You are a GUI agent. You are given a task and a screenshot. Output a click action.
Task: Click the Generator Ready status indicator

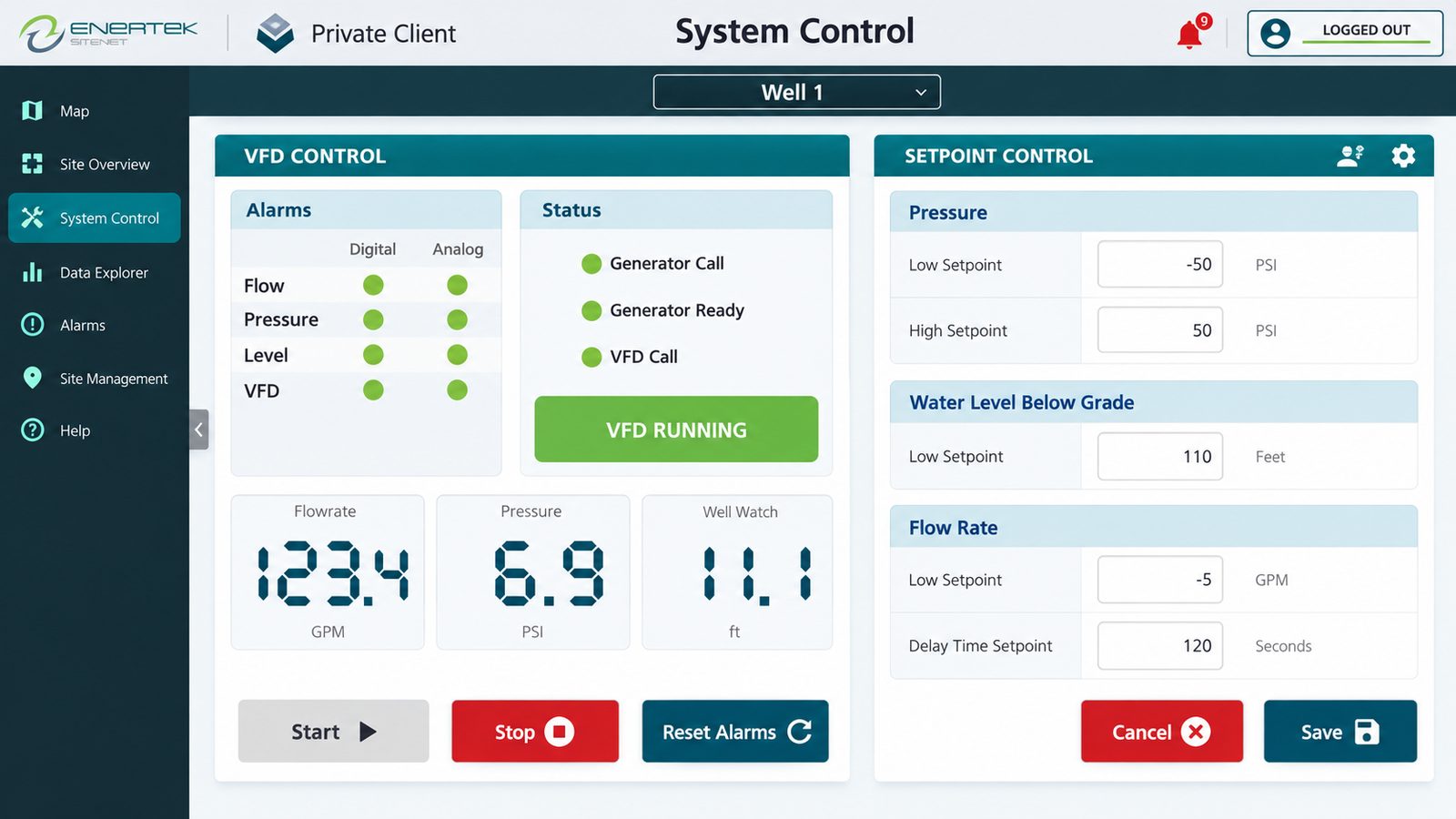(x=591, y=311)
